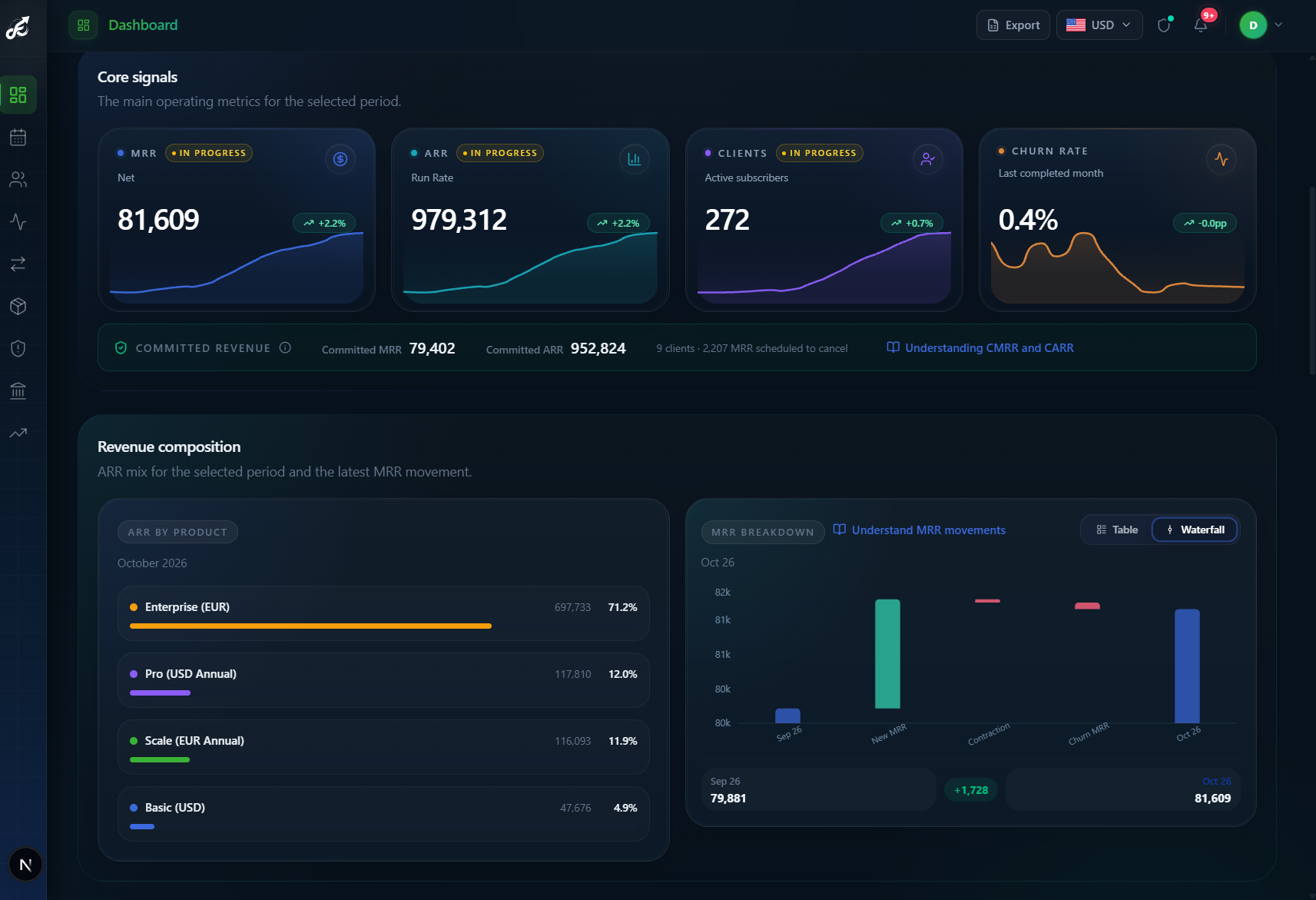Image resolution: width=1316 pixels, height=900 pixels.
Task: Click the Pro (USD Annual) purple bar
Action: point(160,693)
